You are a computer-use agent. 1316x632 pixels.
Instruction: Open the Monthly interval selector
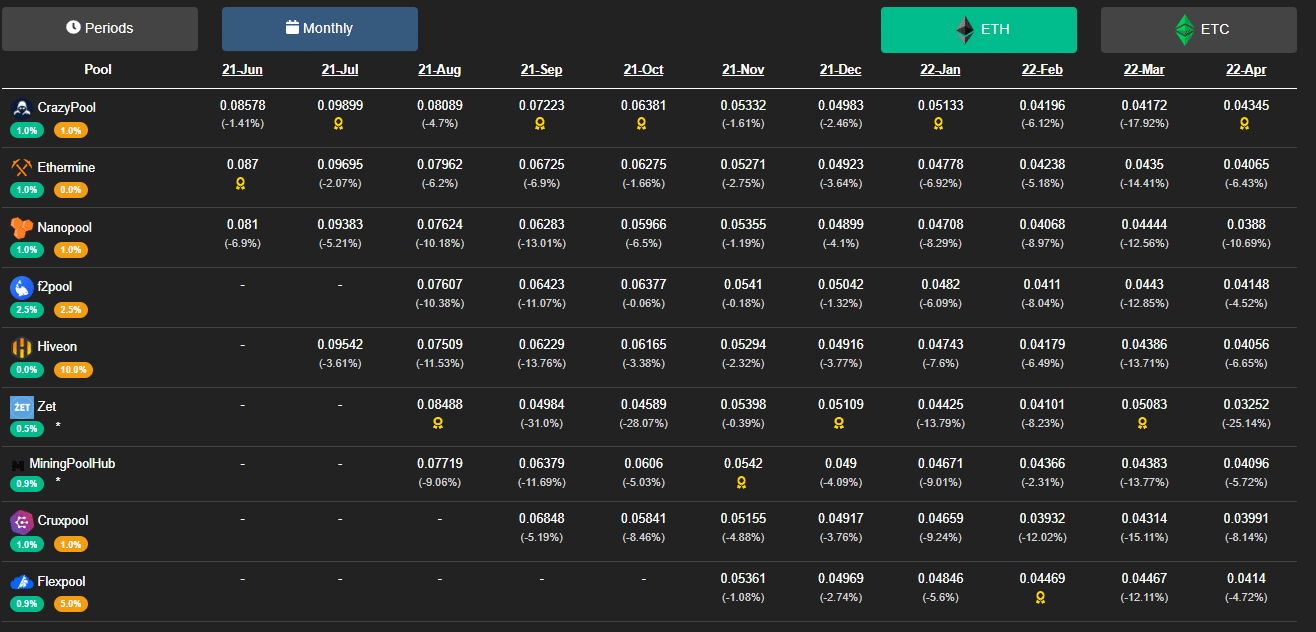click(x=320, y=28)
